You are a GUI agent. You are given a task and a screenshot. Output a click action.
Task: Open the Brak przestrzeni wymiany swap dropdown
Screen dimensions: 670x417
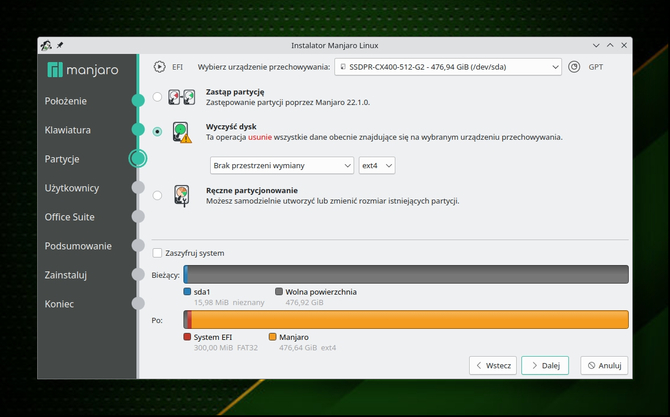point(282,165)
